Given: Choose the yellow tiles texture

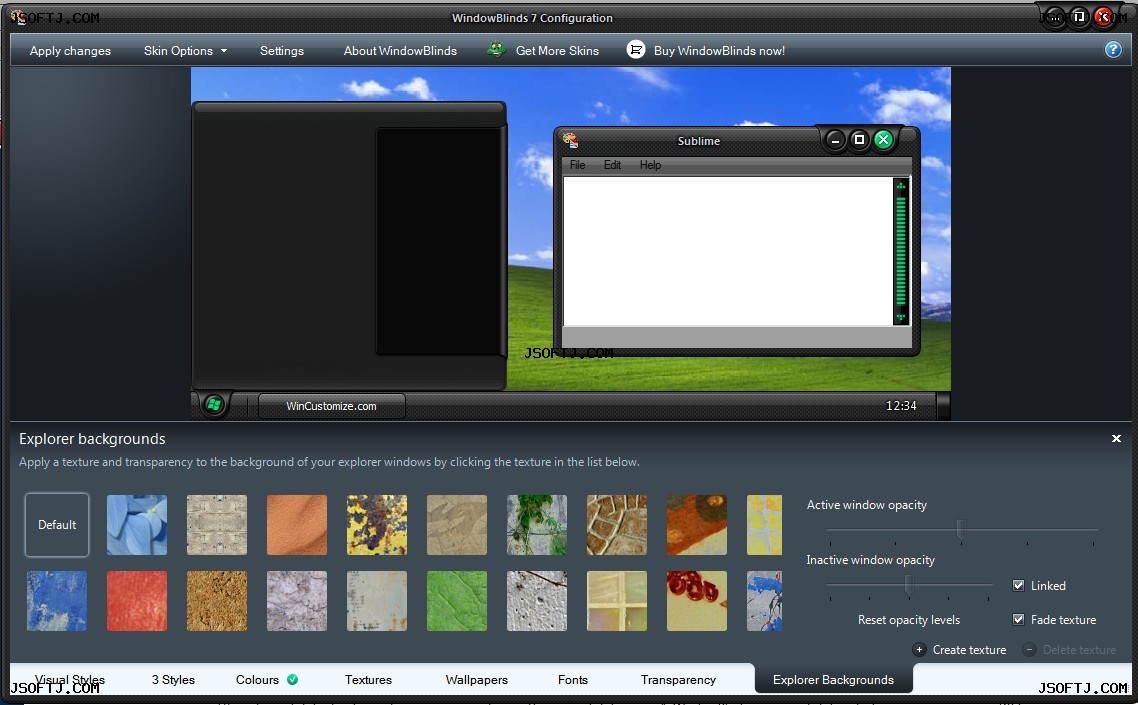Looking at the screenshot, I should pyautogui.click(x=764, y=525).
